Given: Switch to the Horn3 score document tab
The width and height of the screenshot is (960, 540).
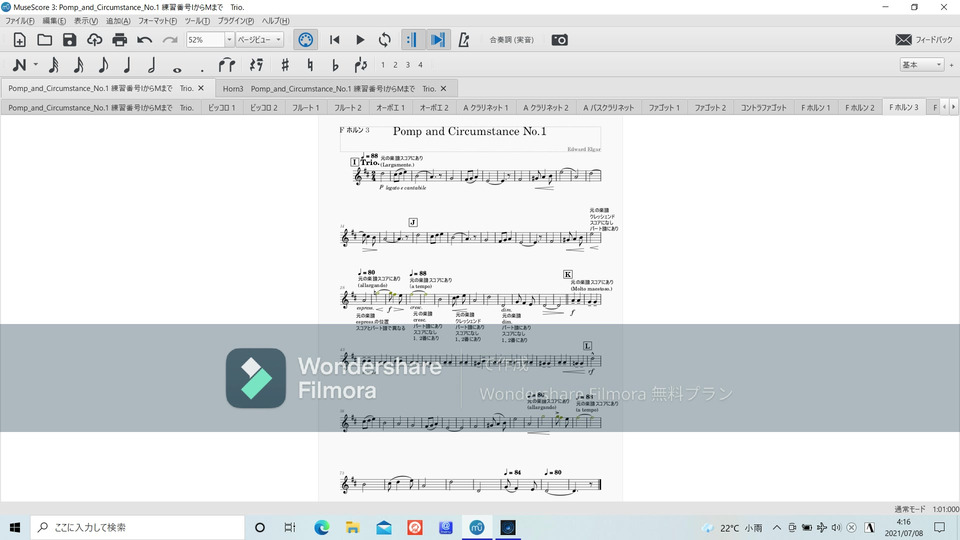Looking at the screenshot, I should point(329,89).
